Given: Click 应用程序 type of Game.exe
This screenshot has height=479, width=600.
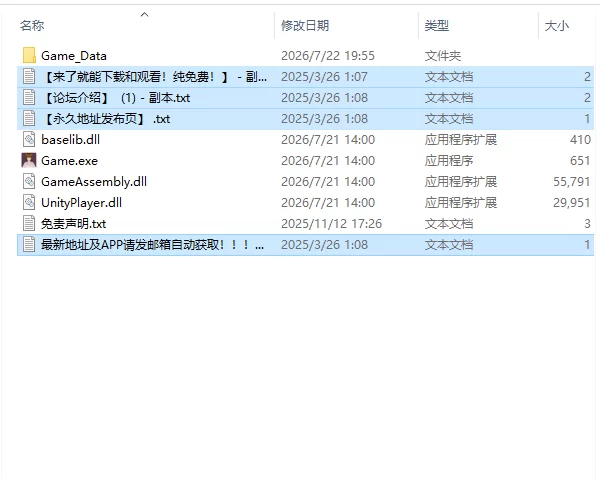Looking at the screenshot, I should point(449,161).
